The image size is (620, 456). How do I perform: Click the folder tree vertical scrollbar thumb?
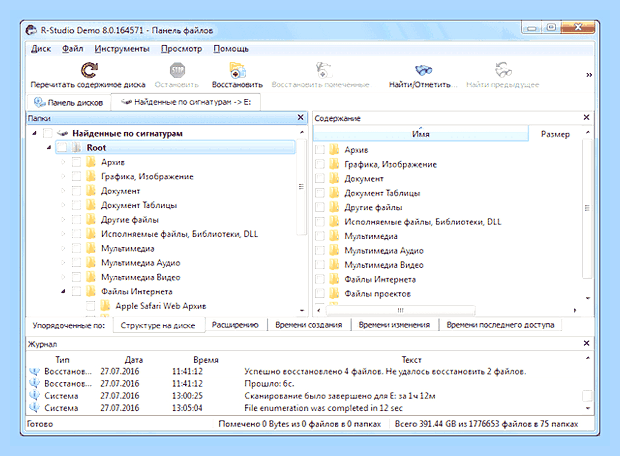pos(301,187)
